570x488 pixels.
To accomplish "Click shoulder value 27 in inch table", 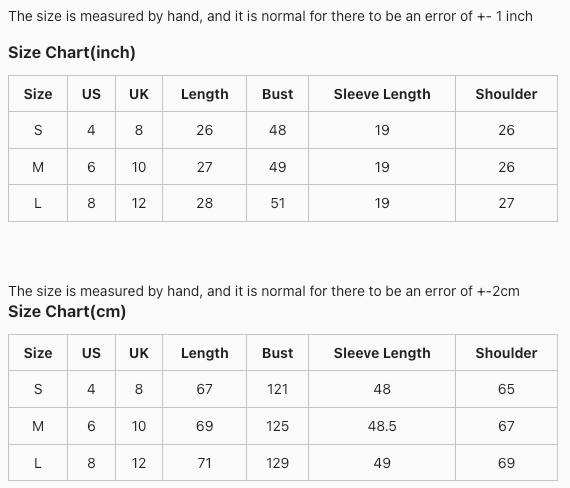I will (x=506, y=203).
